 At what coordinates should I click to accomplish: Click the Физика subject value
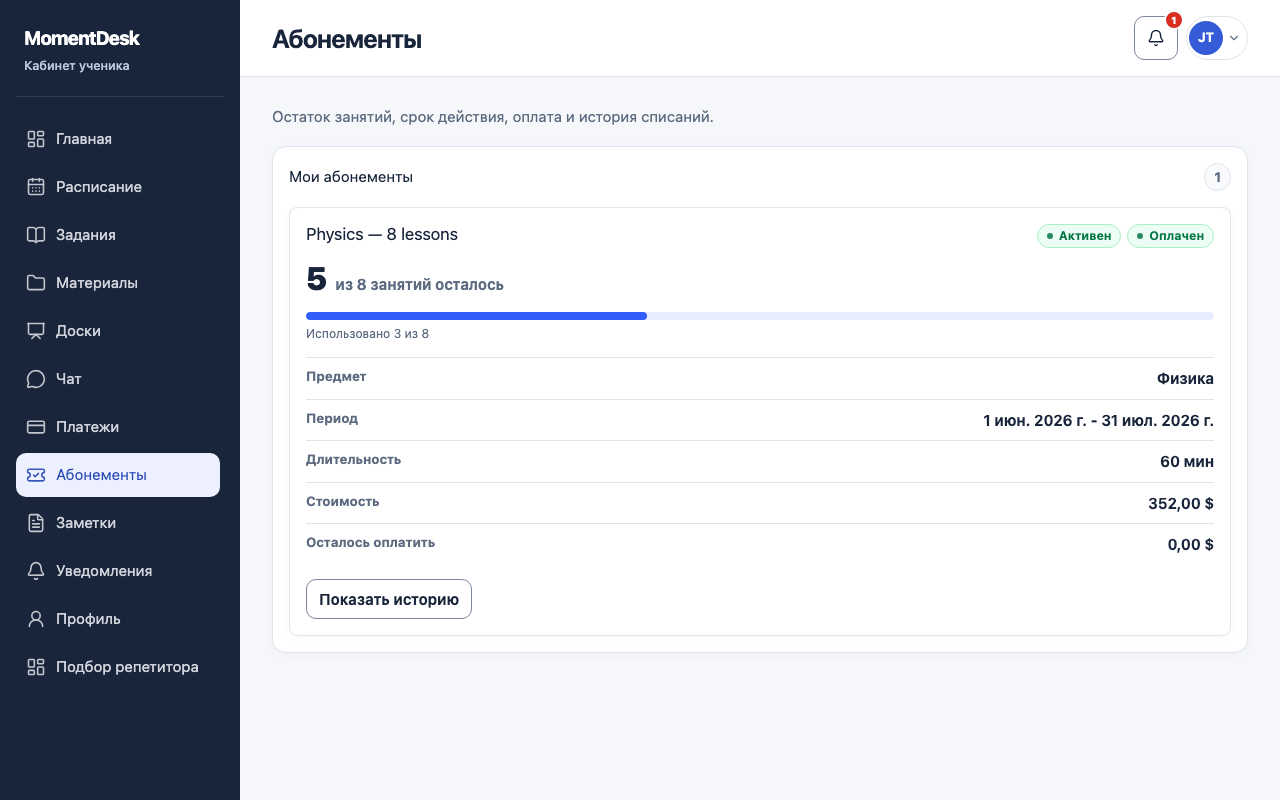(1185, 379)
